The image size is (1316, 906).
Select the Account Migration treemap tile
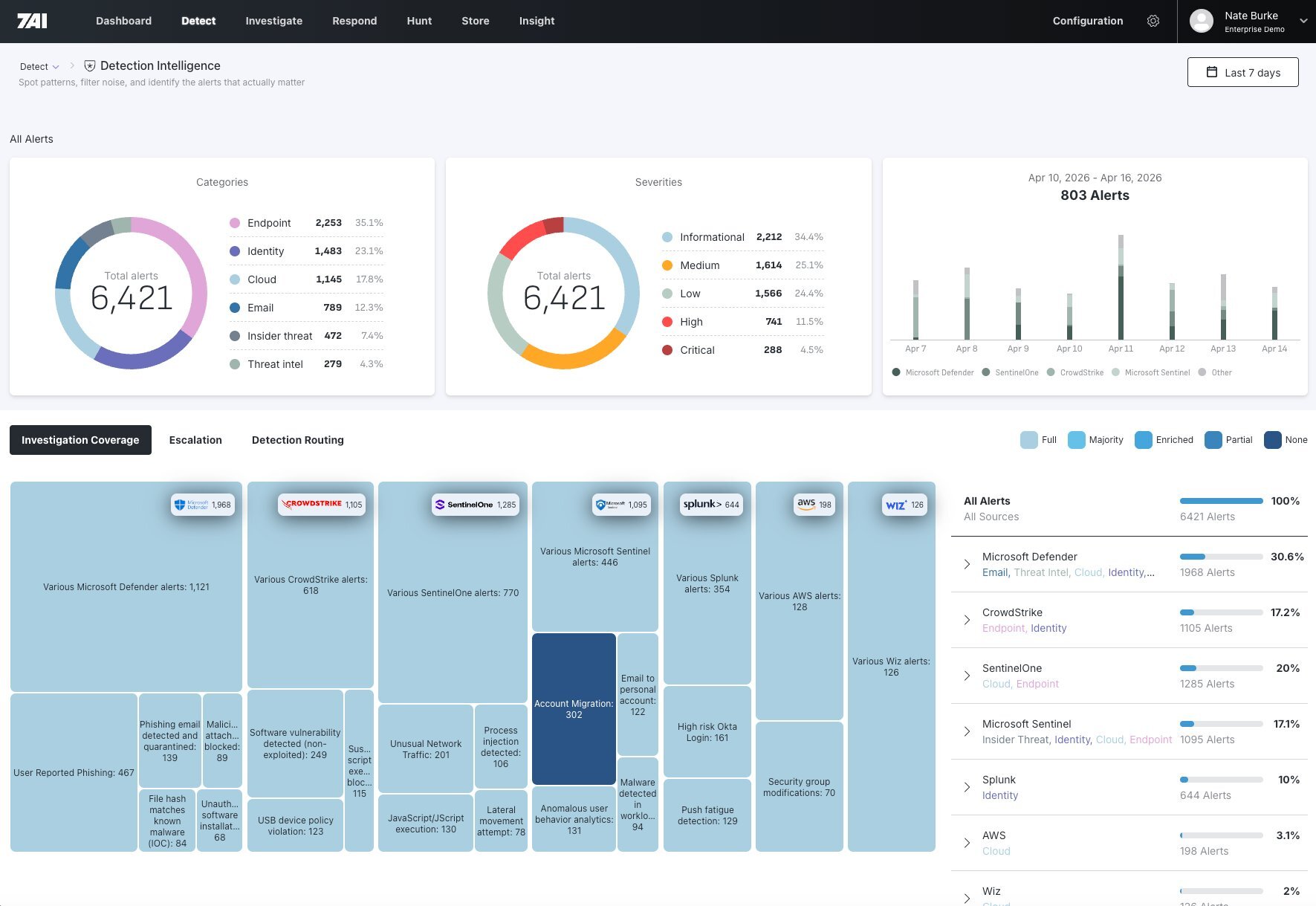click(574, 709)
